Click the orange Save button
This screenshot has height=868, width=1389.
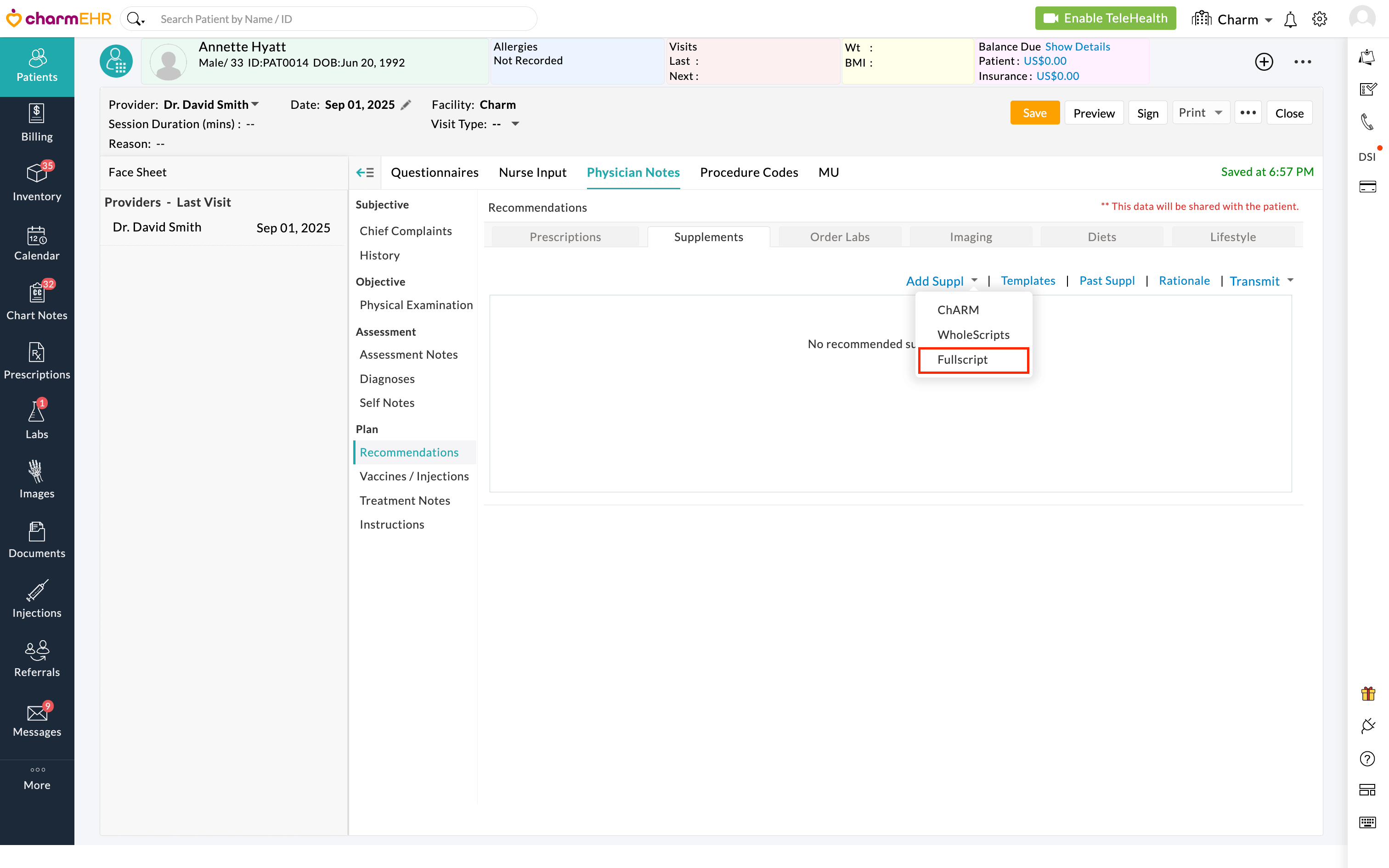pos(1034,113)
